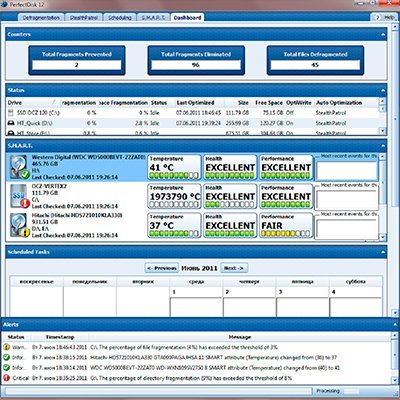This screenshot has height=400, width=400.
Task: Click the Hitachi FAIR performance bar indicator
Action: tap(286, 234)
